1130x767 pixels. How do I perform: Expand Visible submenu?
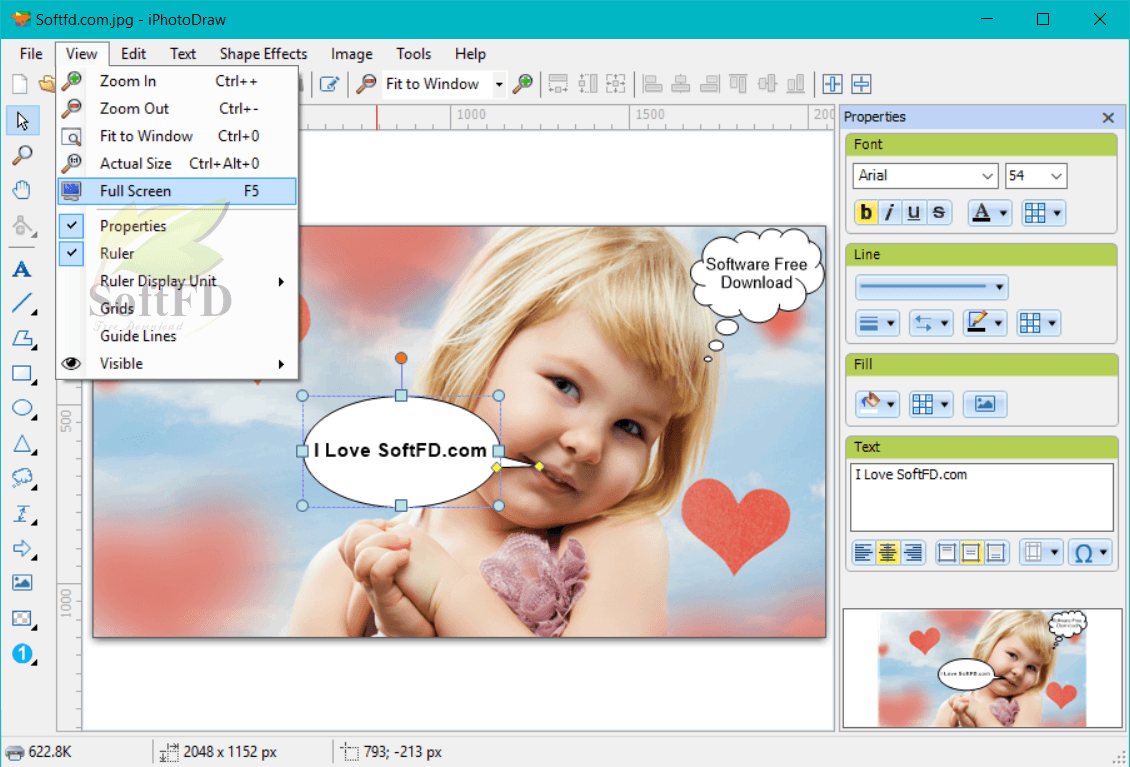(x=177, y=363)
